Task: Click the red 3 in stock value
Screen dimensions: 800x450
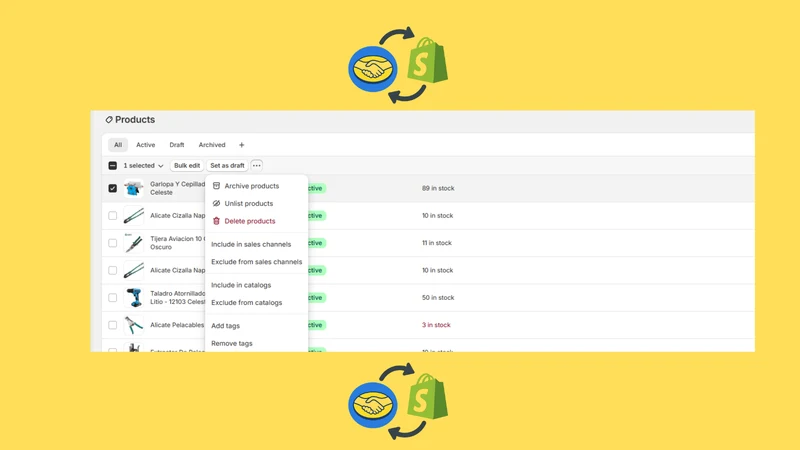Action: pyautogui.click(x=436, y=325)
